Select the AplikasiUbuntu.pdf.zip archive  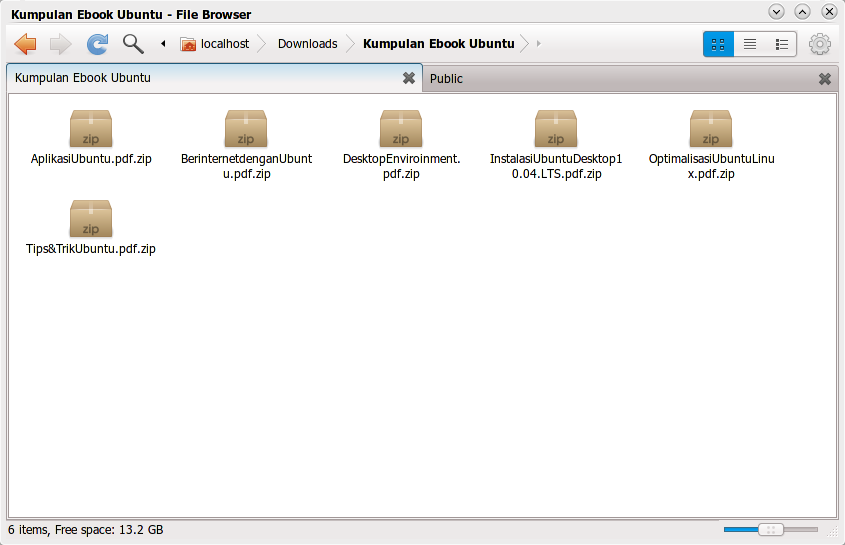[x=91, y=137]
